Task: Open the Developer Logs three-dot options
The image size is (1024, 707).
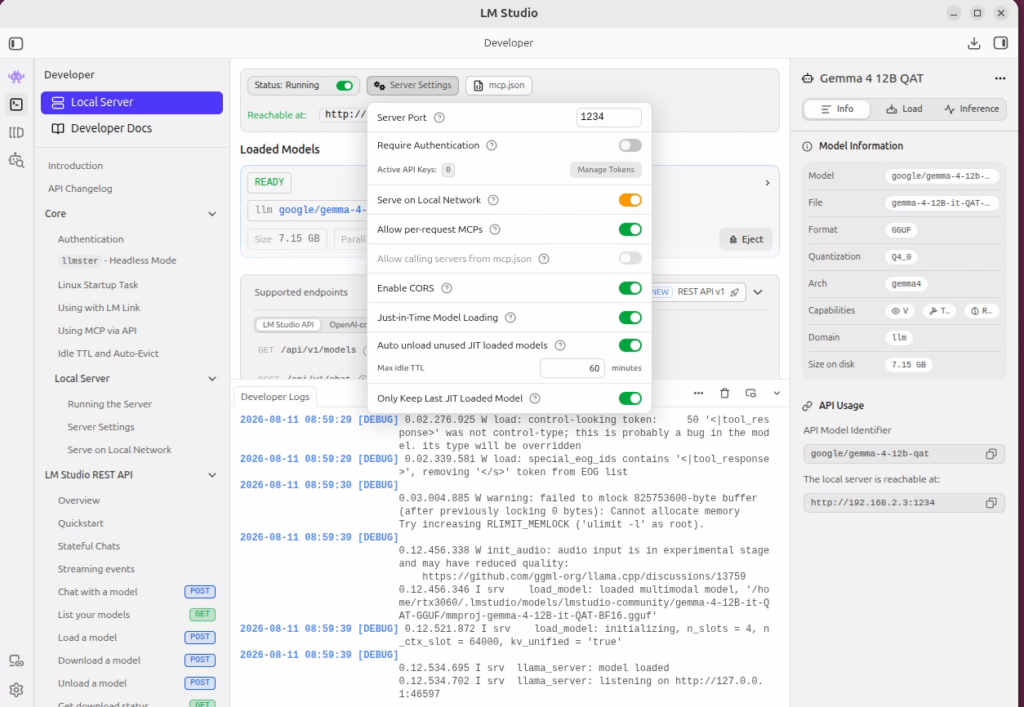Action: 698,393
